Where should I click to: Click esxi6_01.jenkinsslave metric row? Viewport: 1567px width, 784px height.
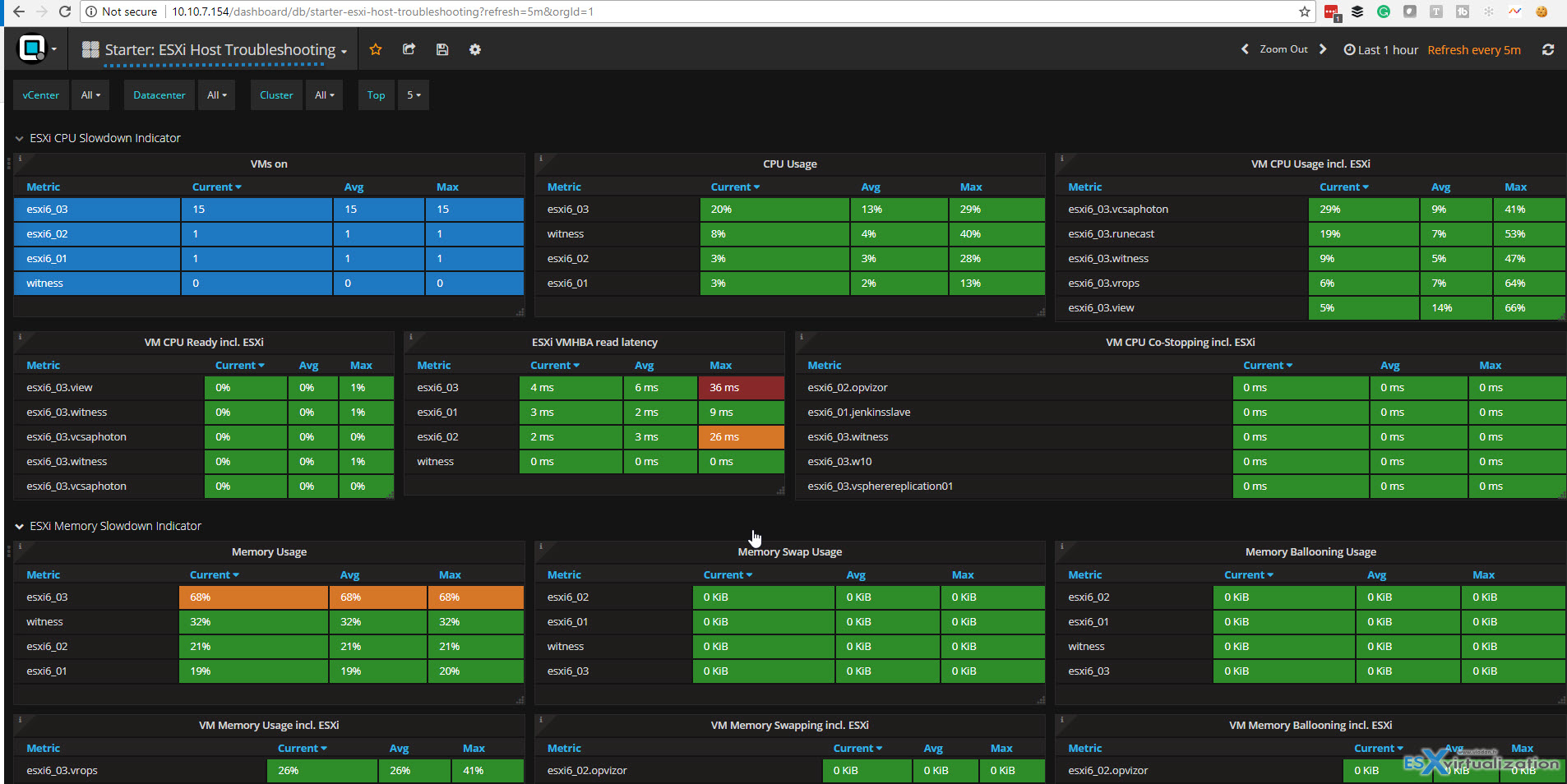1180,413
